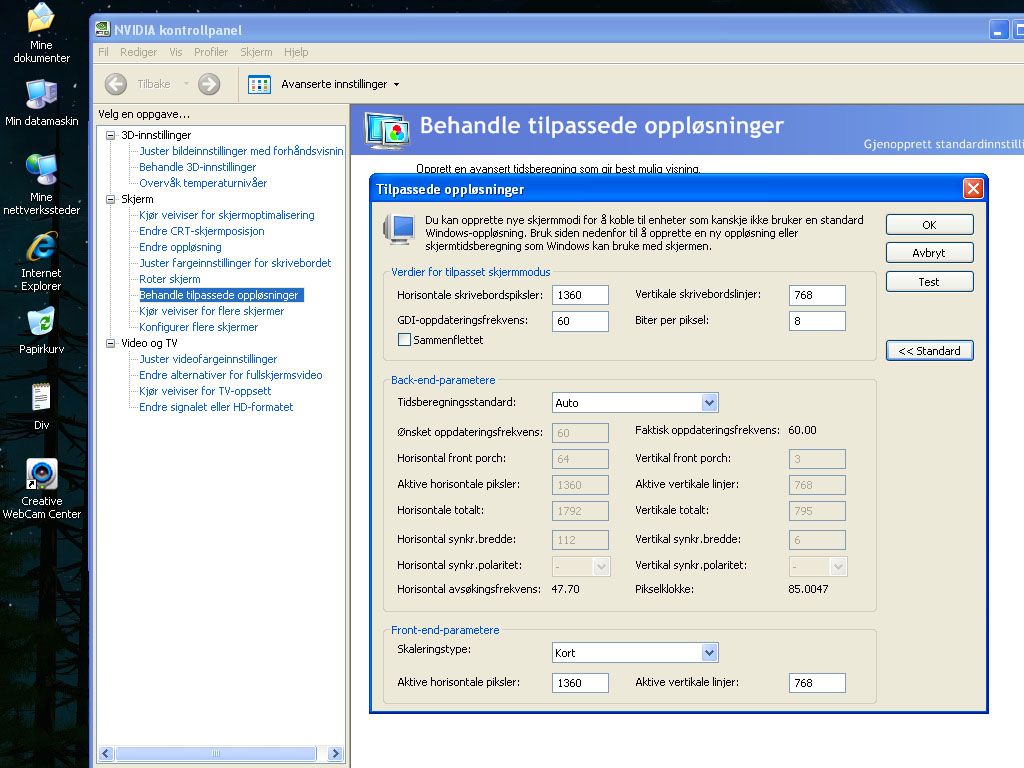The width and height of the screenshot is (1024, 768).
Task: Open Juster fargeinnstillinger for skrivebordet
Action: (235, 263)
